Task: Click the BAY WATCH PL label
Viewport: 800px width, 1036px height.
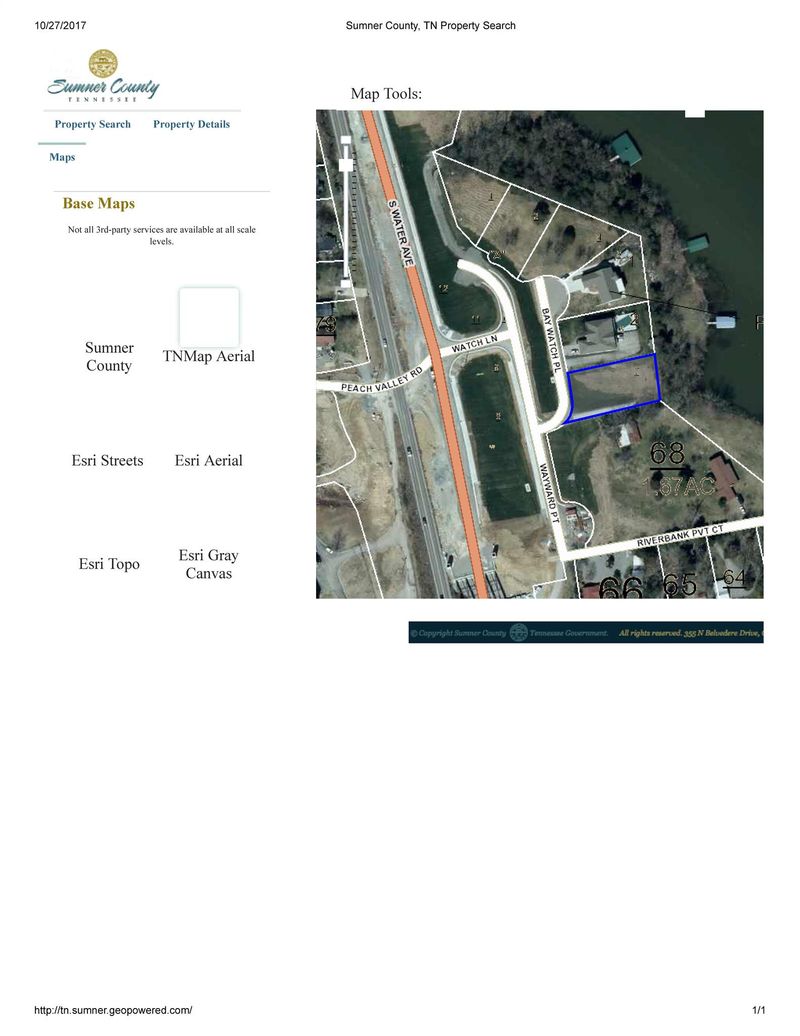Action: (x=551, y=341)
